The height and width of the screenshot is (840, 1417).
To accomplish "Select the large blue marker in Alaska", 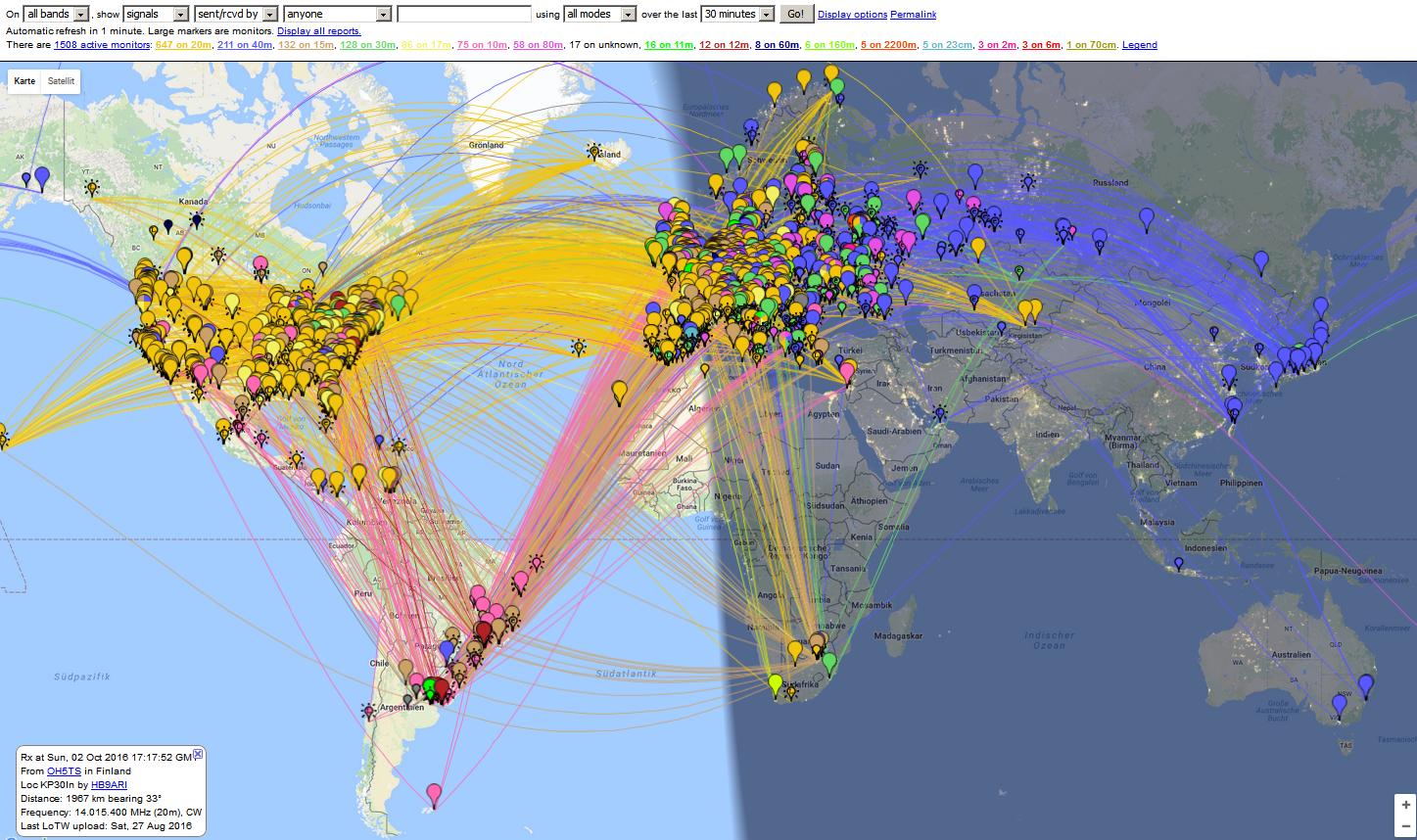I will point(41,176).
